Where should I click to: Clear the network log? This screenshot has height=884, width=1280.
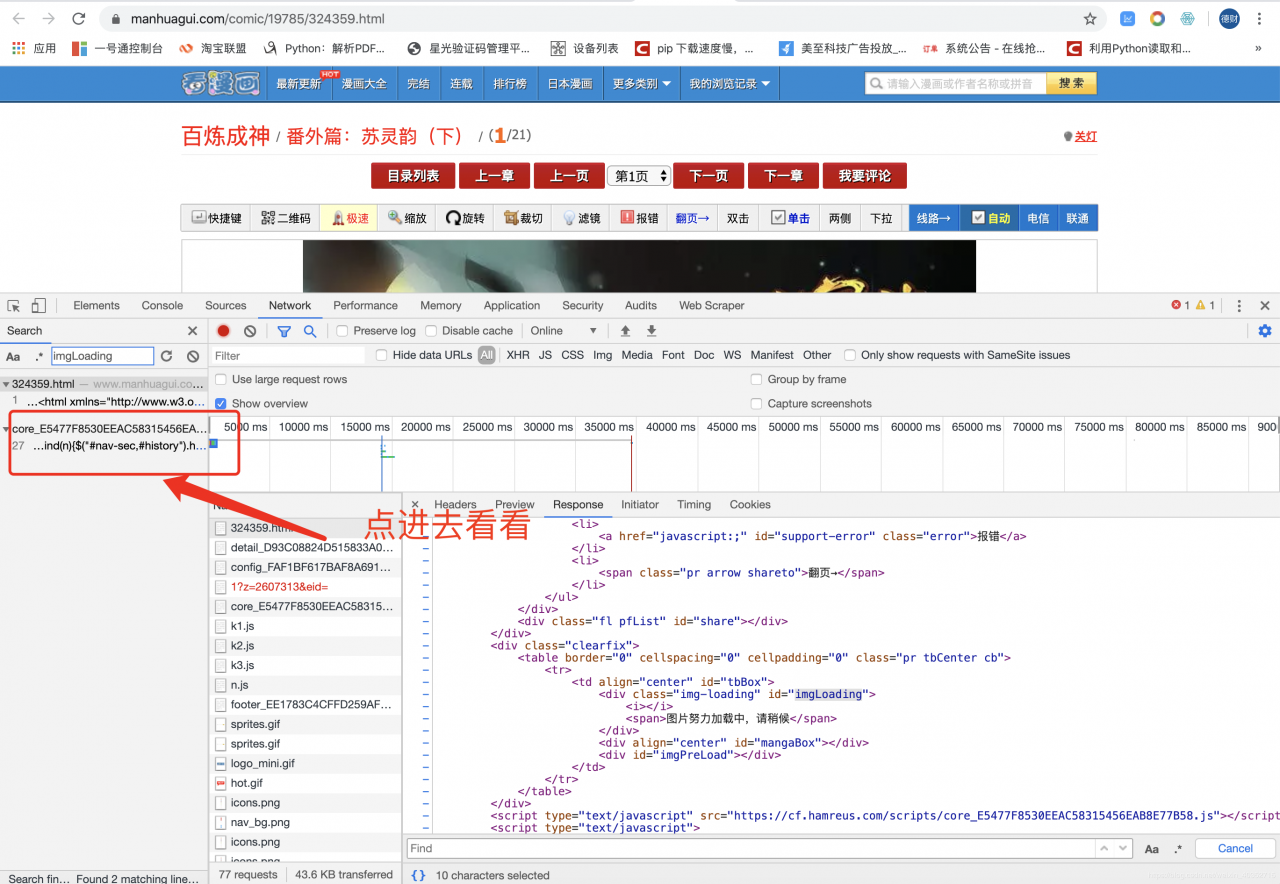250,331
